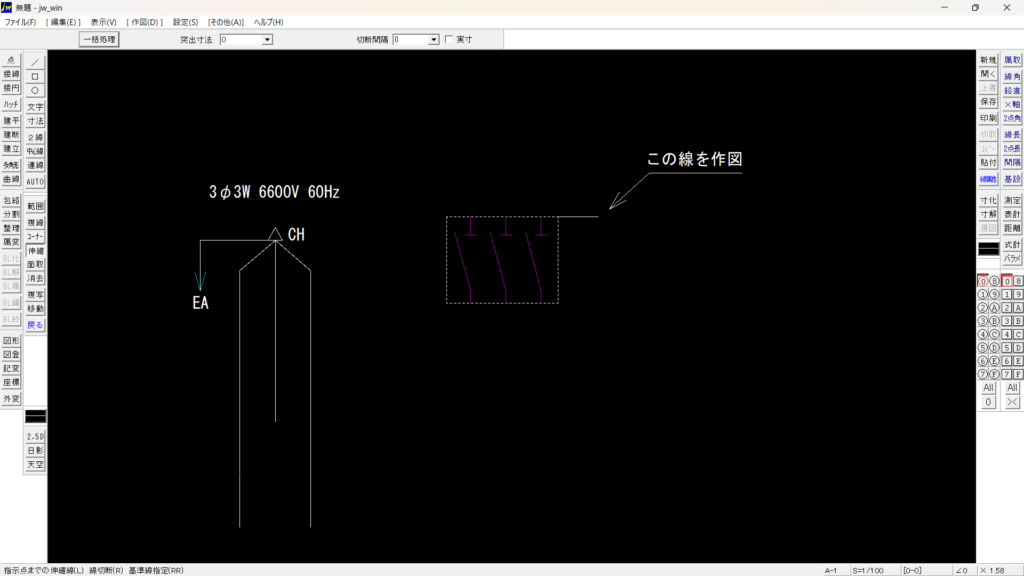Toggle layer group F button

(x=1018, y=374)
